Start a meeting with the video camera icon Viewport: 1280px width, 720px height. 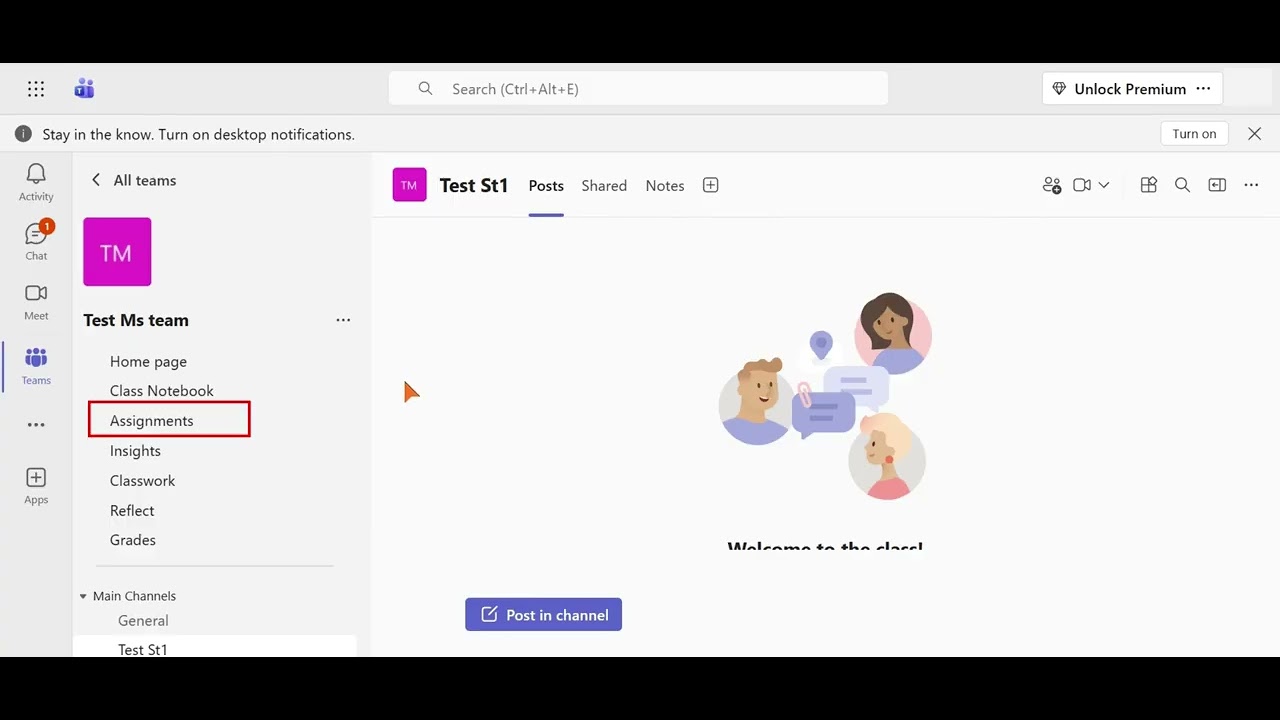coord(1081,185)
